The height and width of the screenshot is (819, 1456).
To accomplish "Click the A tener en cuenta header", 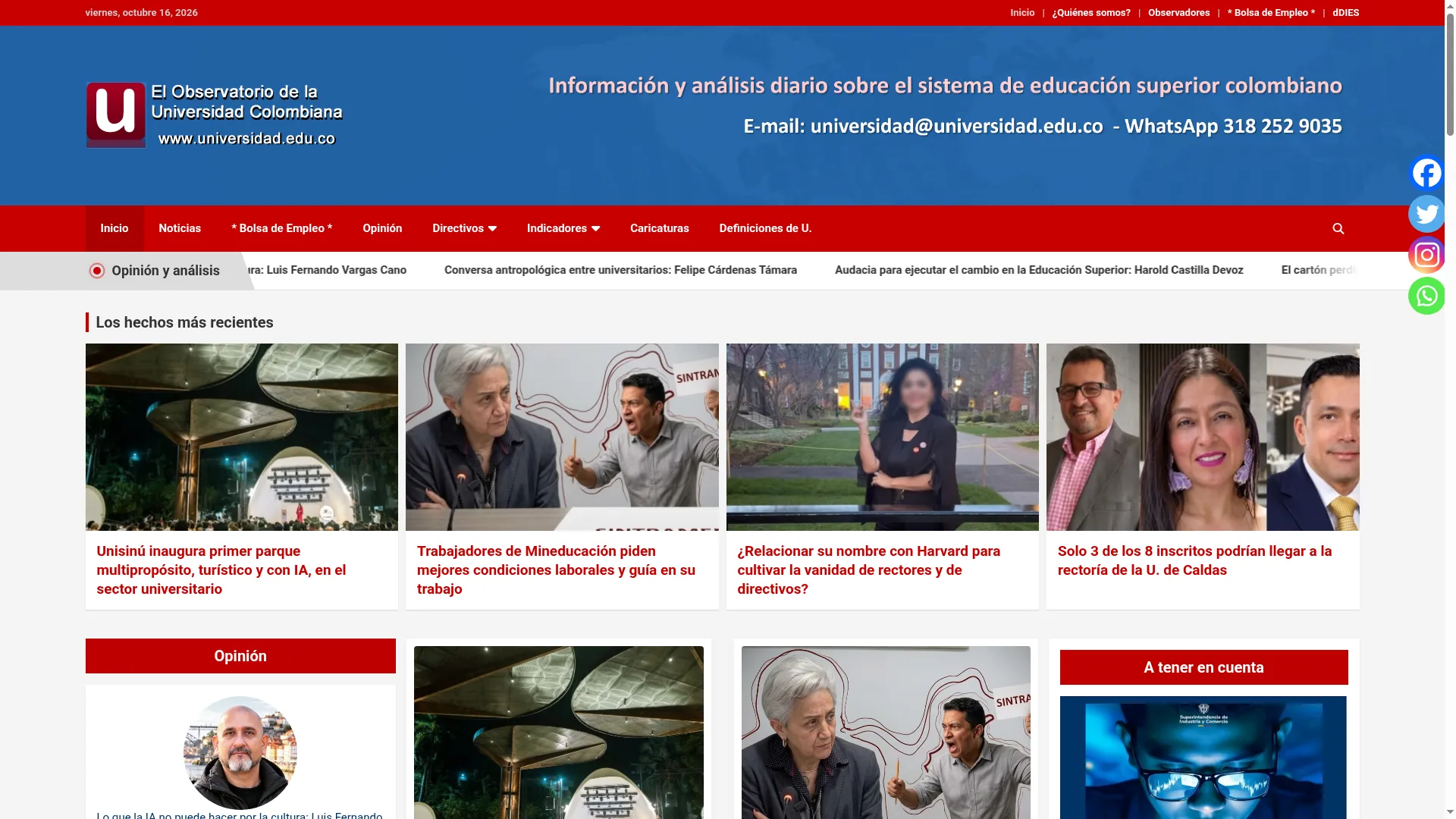I will [1203, 667].
